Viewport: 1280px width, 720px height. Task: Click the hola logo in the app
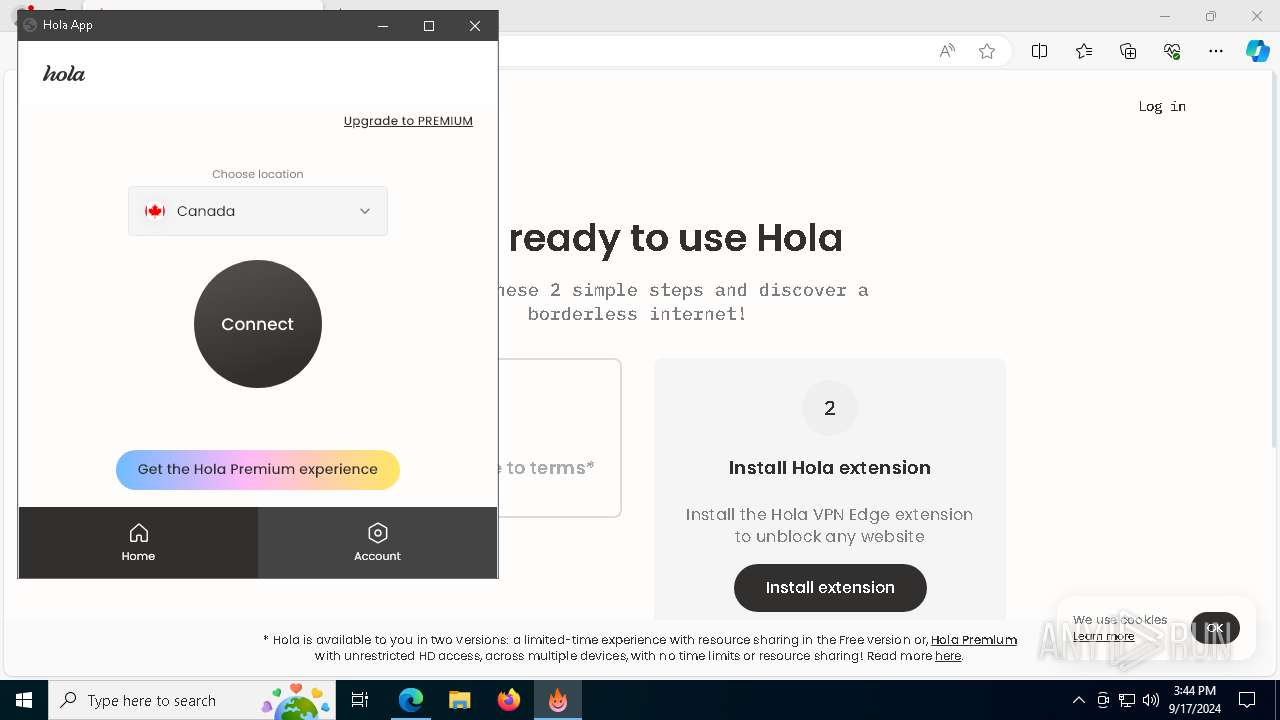tap(64, 74)
